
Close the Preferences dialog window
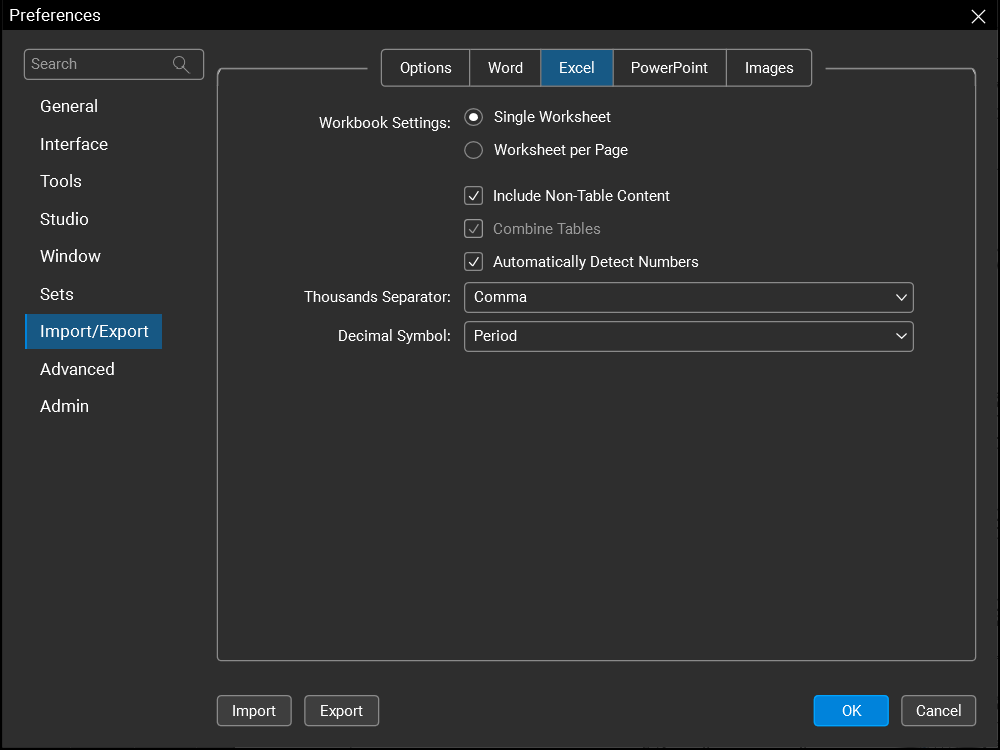pos(978,16)
